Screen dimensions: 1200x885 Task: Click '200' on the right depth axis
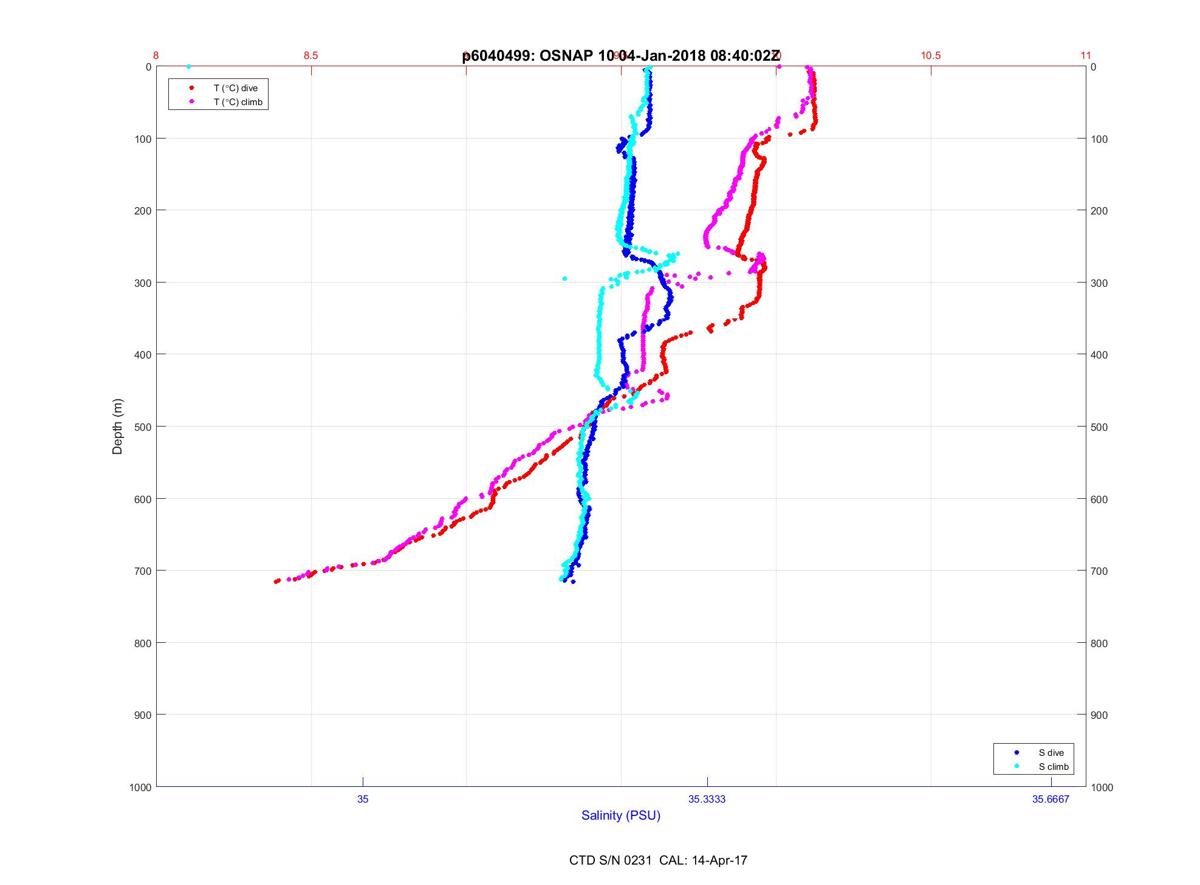[1100, 211]
